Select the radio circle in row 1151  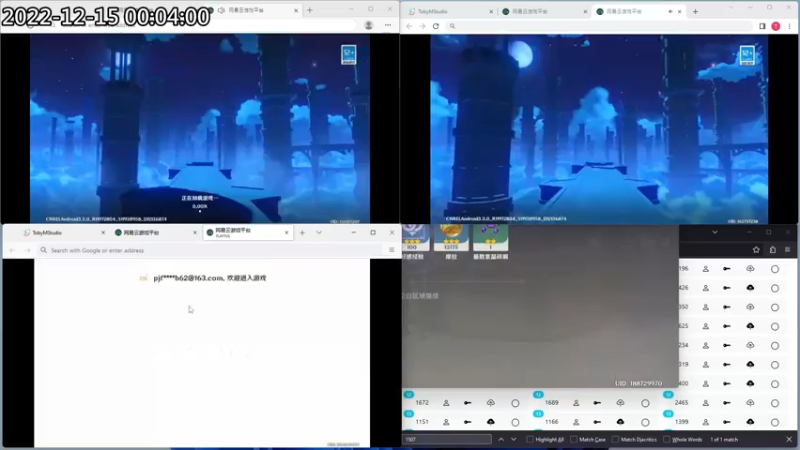coord(515,422)
